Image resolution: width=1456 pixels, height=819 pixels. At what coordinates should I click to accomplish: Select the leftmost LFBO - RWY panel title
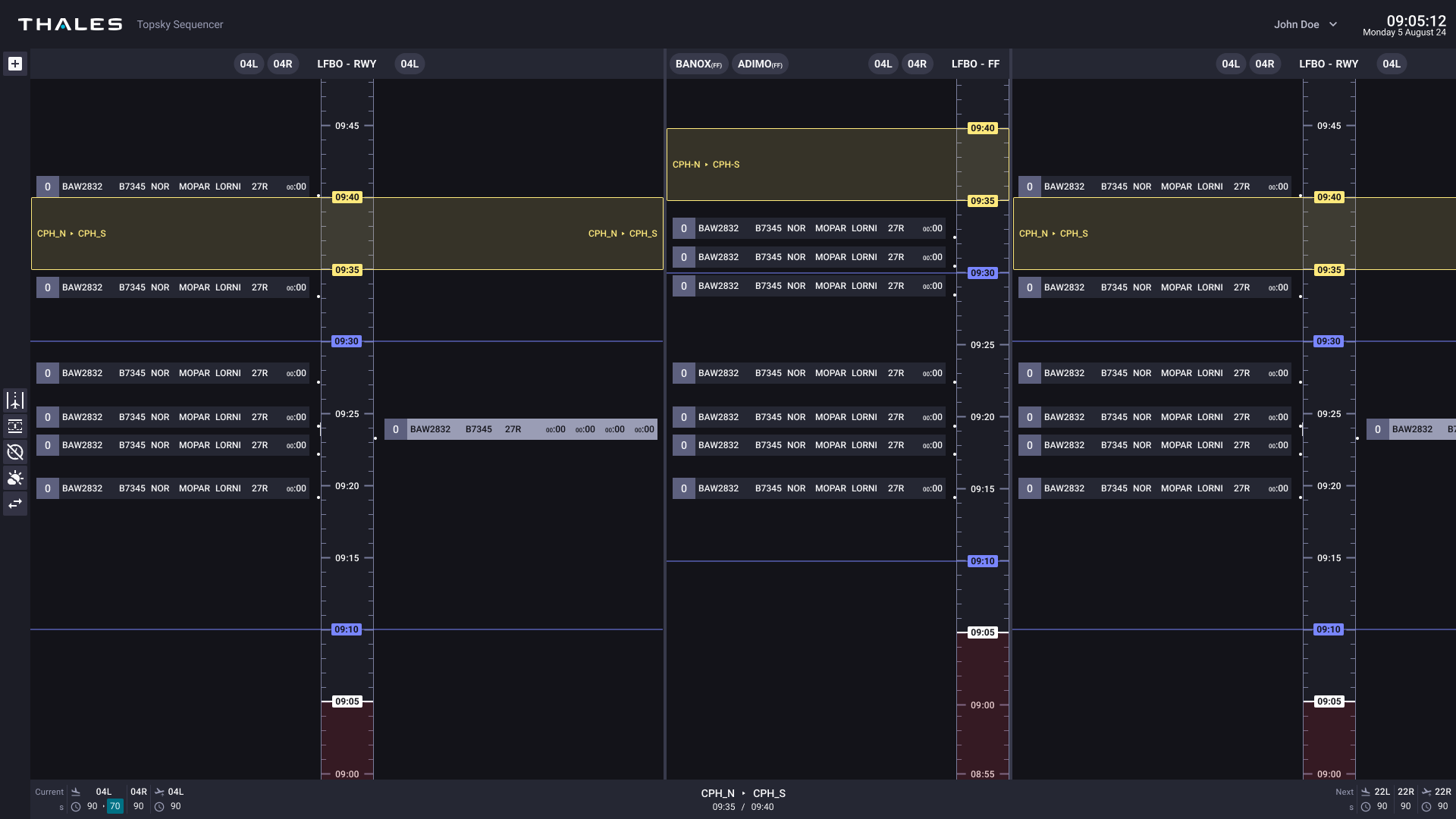coord(347,64)
